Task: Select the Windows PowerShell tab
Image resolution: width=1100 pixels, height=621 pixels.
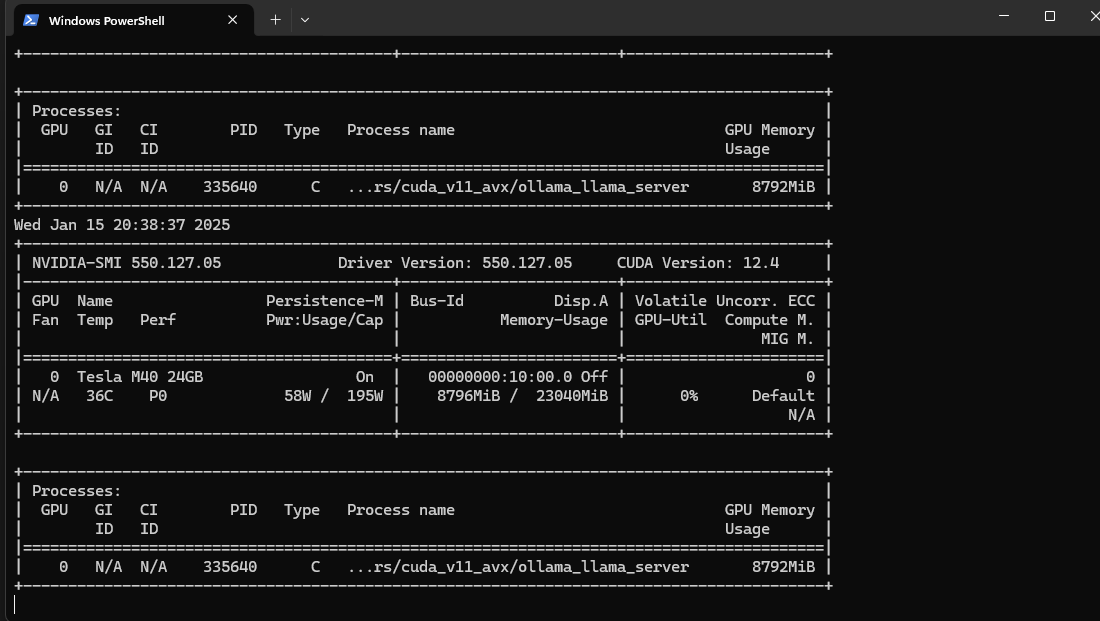Action: [133, 20]
